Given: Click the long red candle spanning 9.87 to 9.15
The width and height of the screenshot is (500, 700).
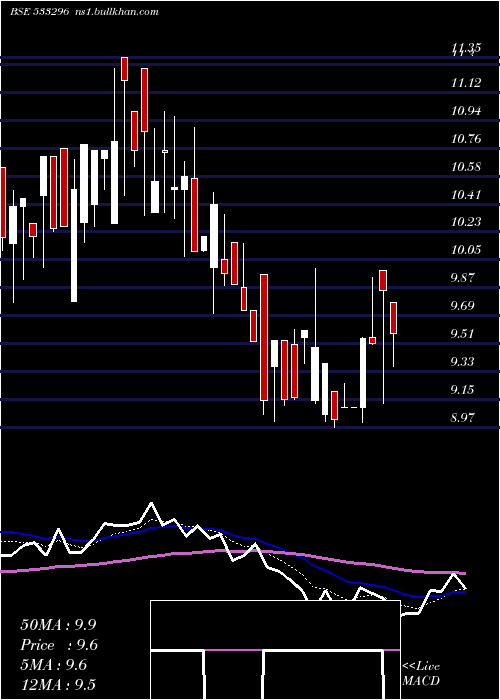Looking at the screenshot, I should (264, 337).
